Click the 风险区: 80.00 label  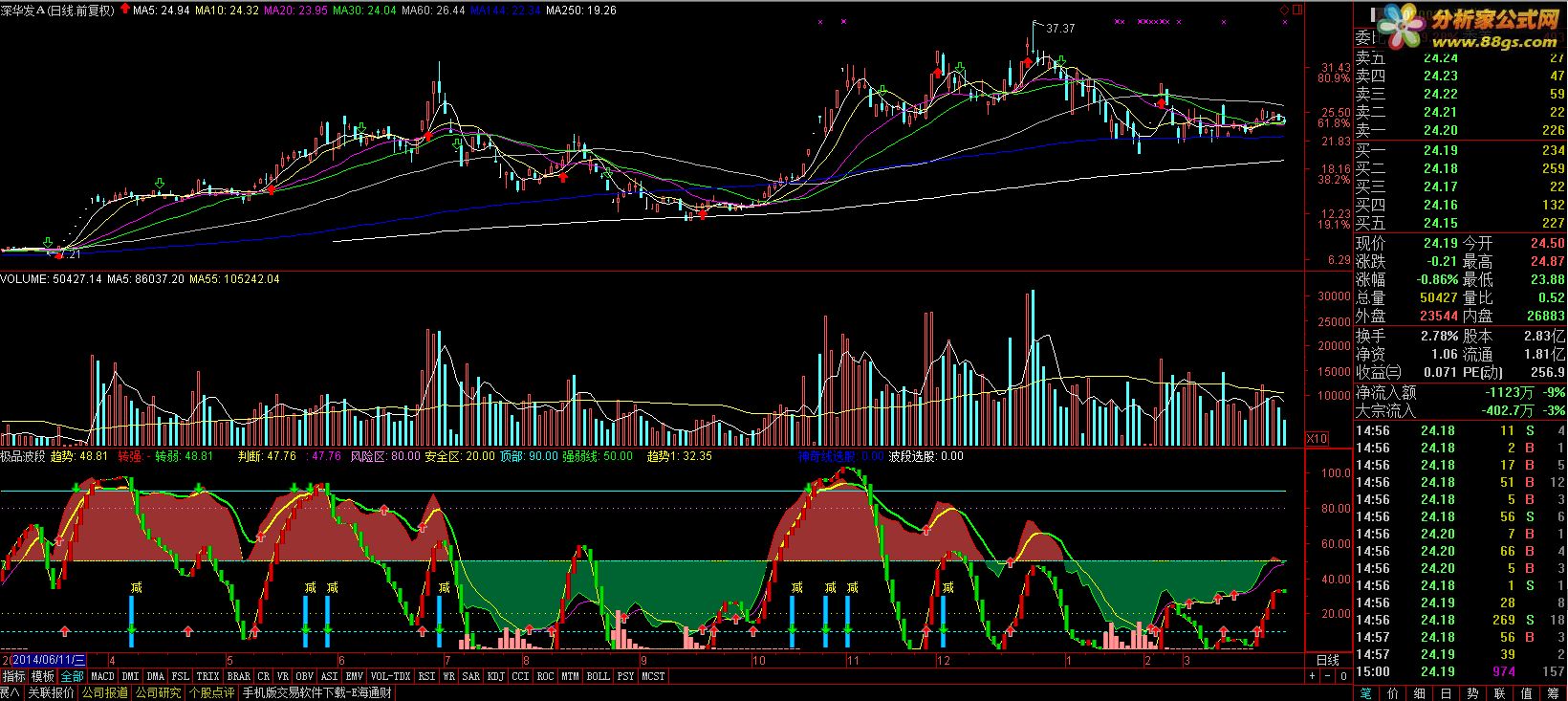pos(385,456)
